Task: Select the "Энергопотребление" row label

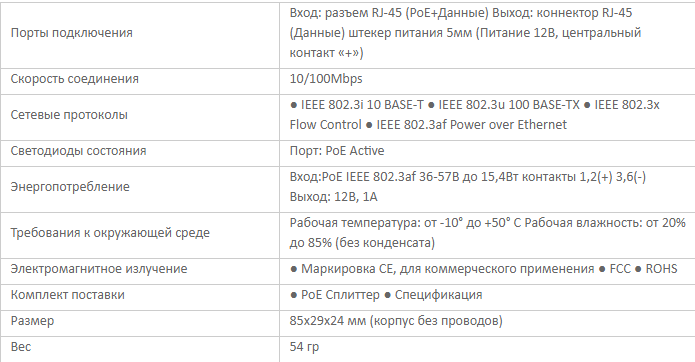Action: coord(70,187)
